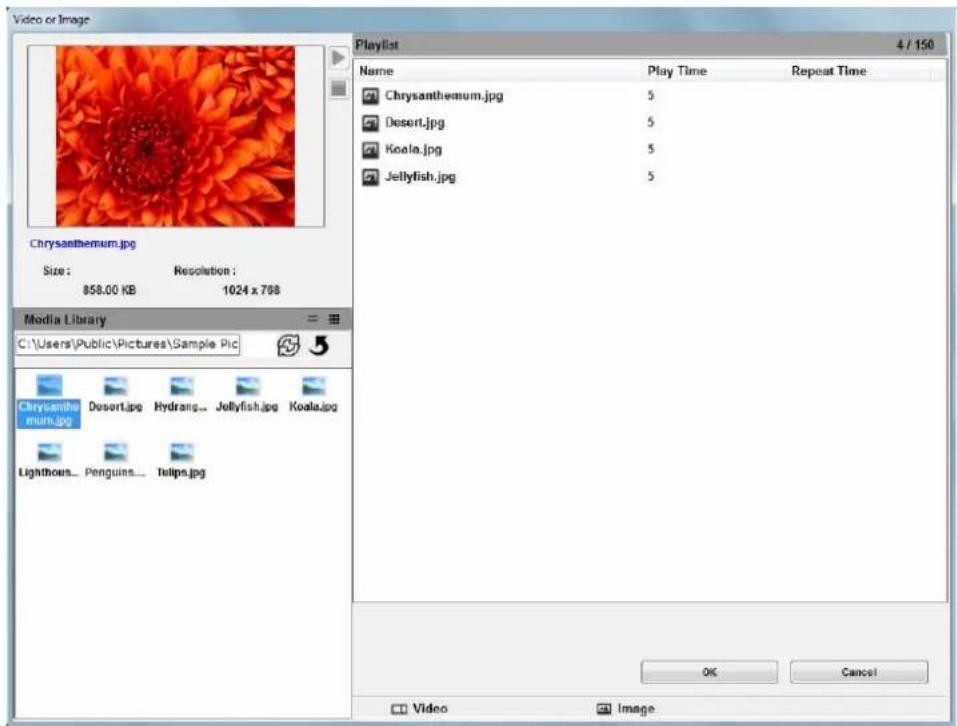Image resolution: width=957 pixels, height=726 pixels.
Task: Select Desert.jpg thumbnail in the Media Library
Action: click(x=115, y=395)
